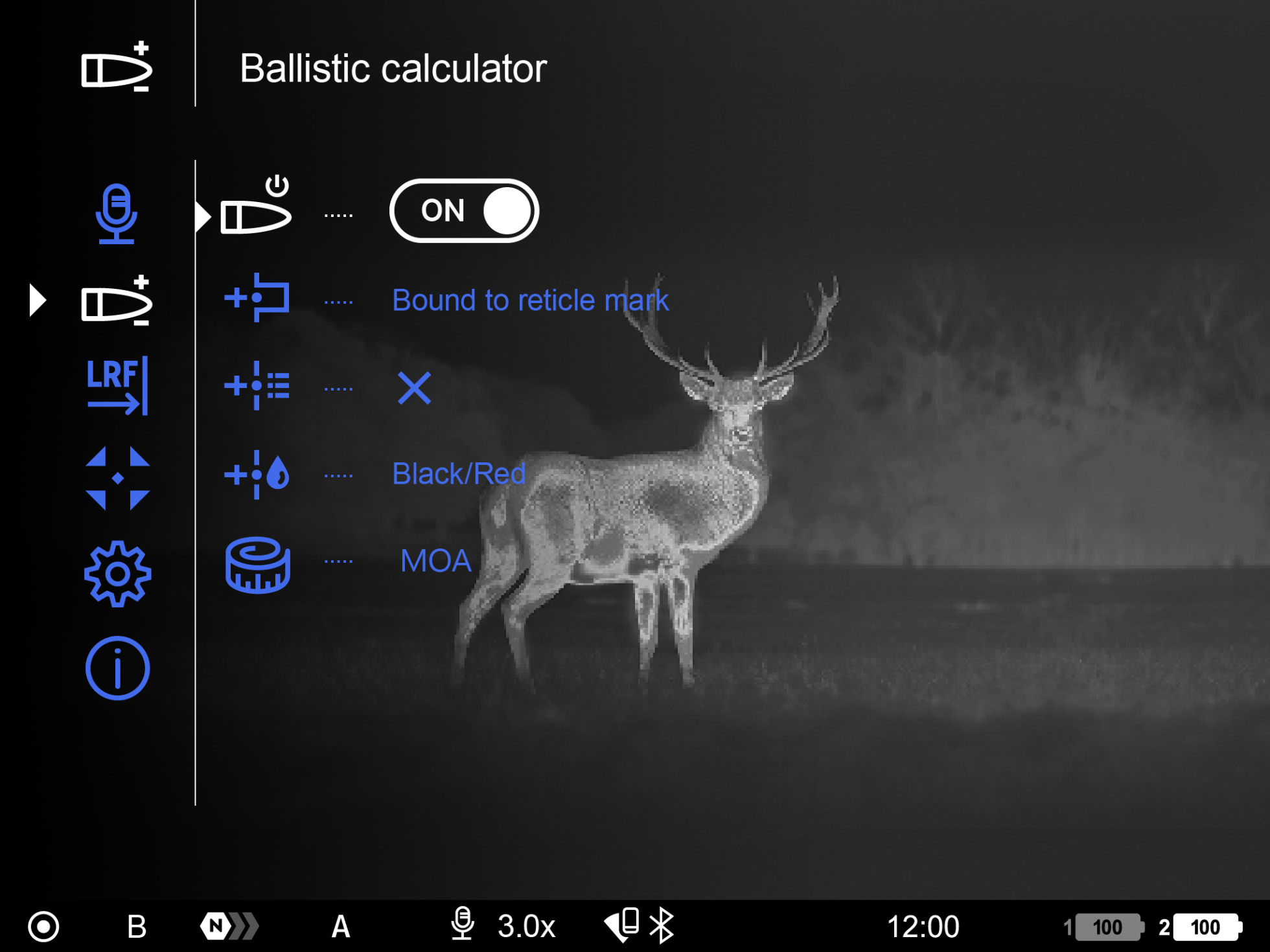Click the Ballistic calculator title
1270x952 pixels.
click(393, 69)
